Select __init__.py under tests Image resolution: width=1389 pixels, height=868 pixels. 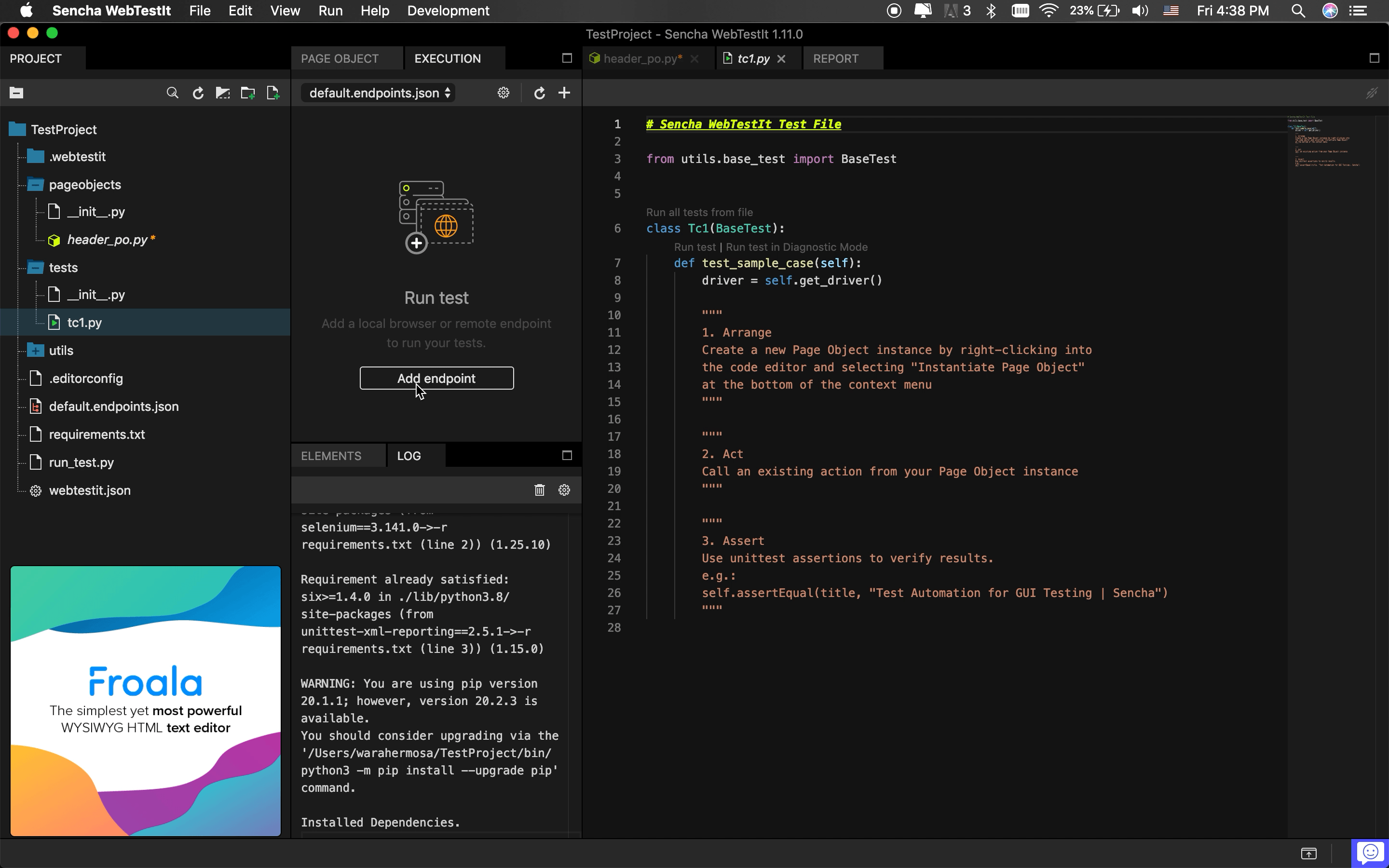coord(96,295)
